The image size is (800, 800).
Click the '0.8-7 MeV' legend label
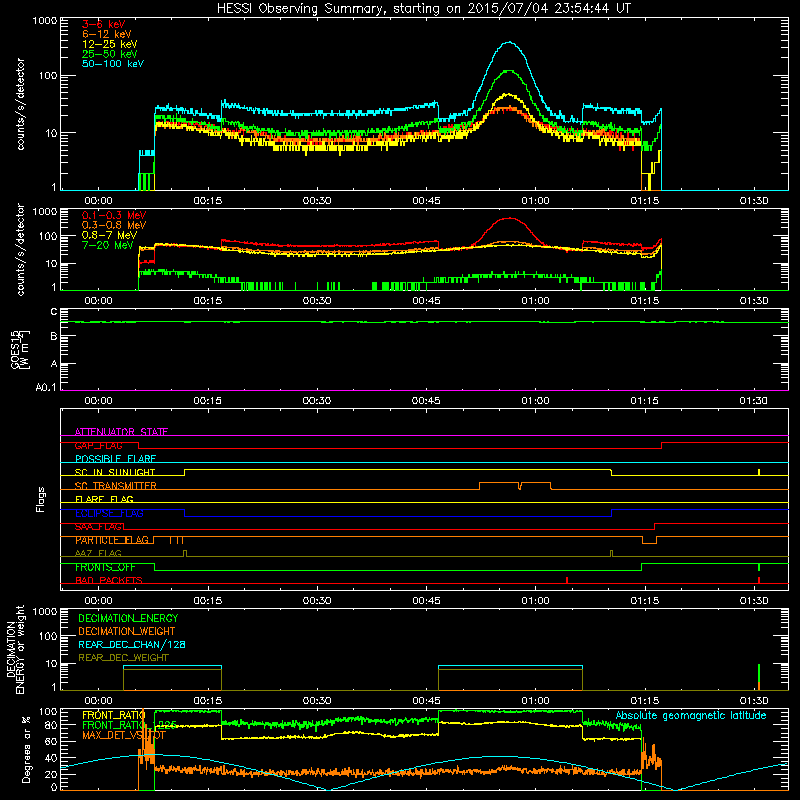[x=109, y=235]
